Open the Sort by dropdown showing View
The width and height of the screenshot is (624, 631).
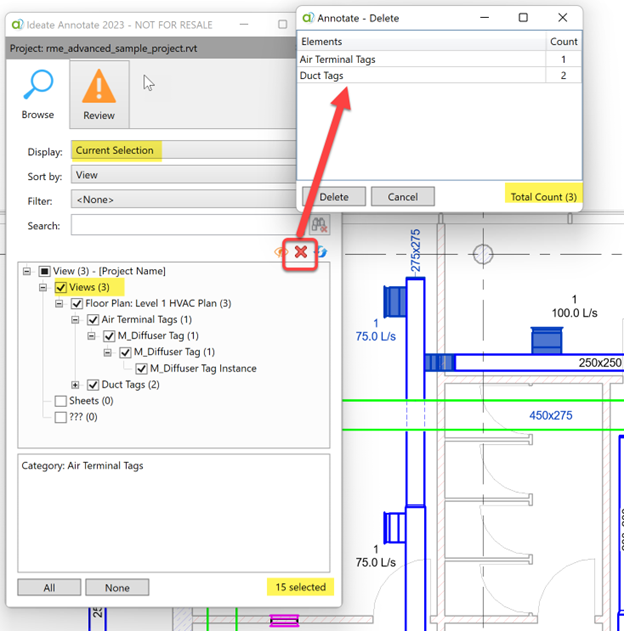[x=183, y=175]
